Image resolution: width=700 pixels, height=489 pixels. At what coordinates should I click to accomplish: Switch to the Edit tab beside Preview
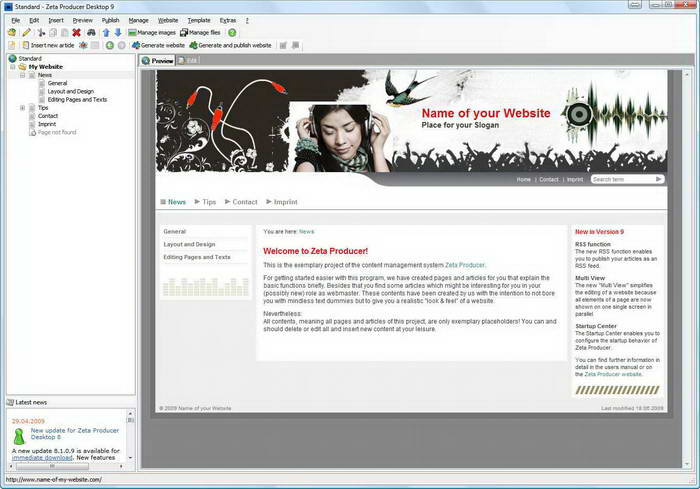point(188,60)
